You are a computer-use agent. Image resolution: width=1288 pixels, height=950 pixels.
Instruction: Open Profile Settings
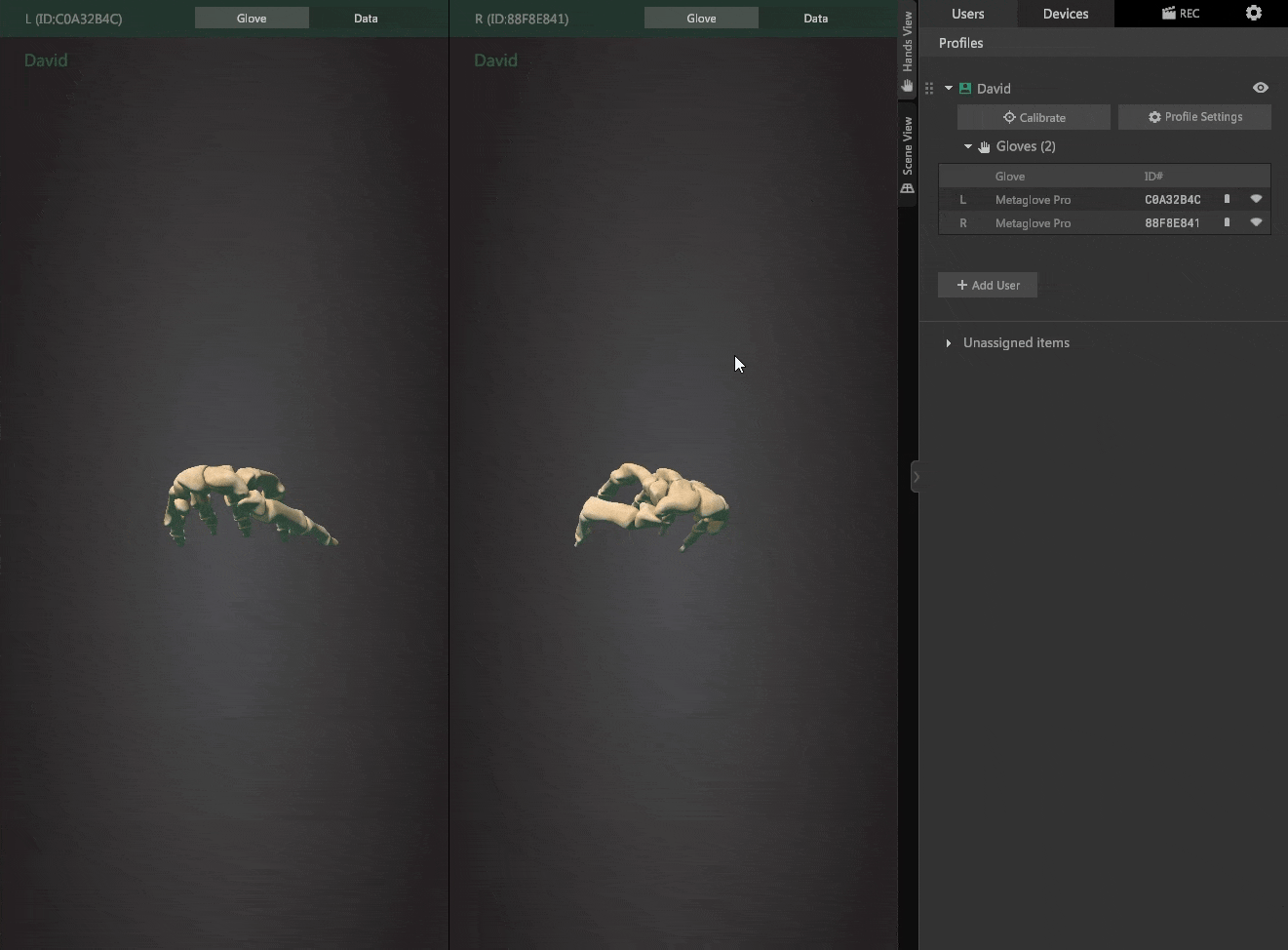(x=1194, y=117)
